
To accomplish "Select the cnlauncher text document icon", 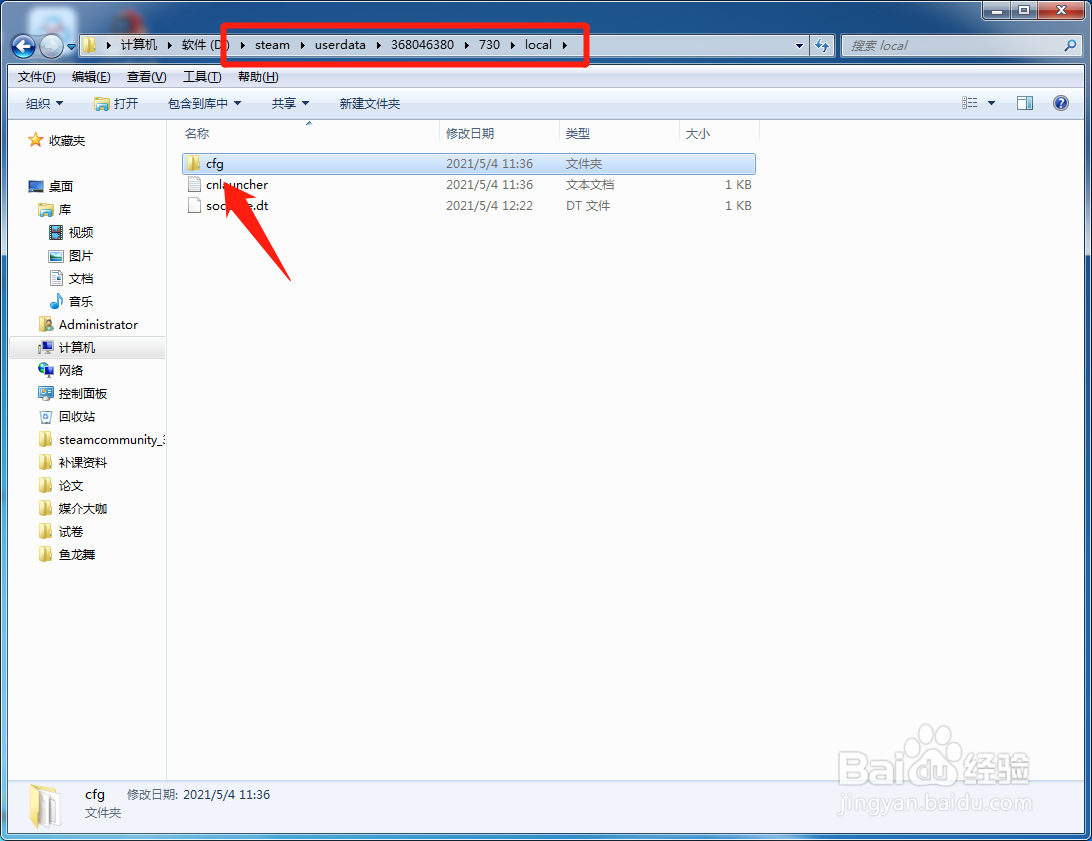I will coord(194,184).
